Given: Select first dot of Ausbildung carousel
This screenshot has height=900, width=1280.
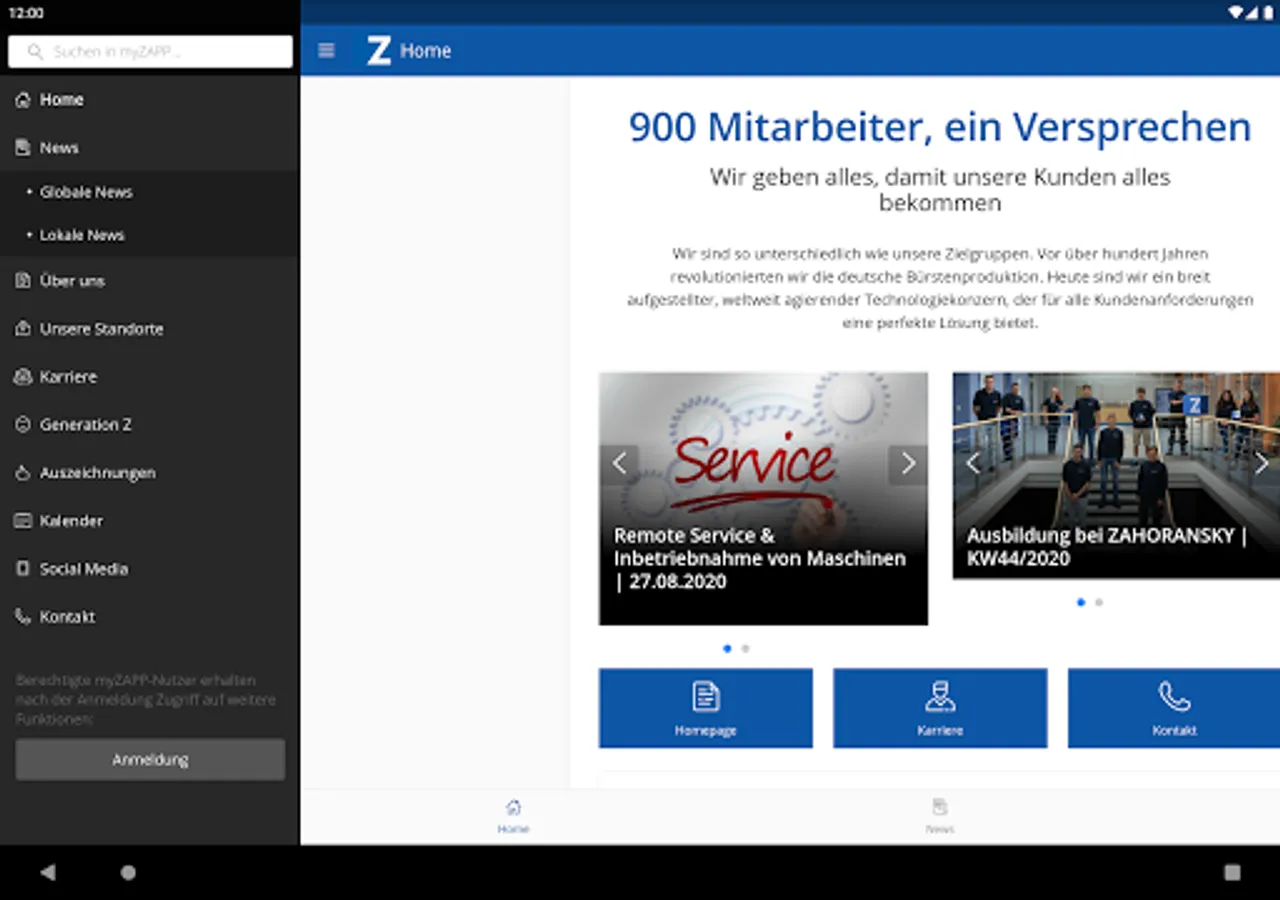Looking at the screenshot, I should (1081, 602).
